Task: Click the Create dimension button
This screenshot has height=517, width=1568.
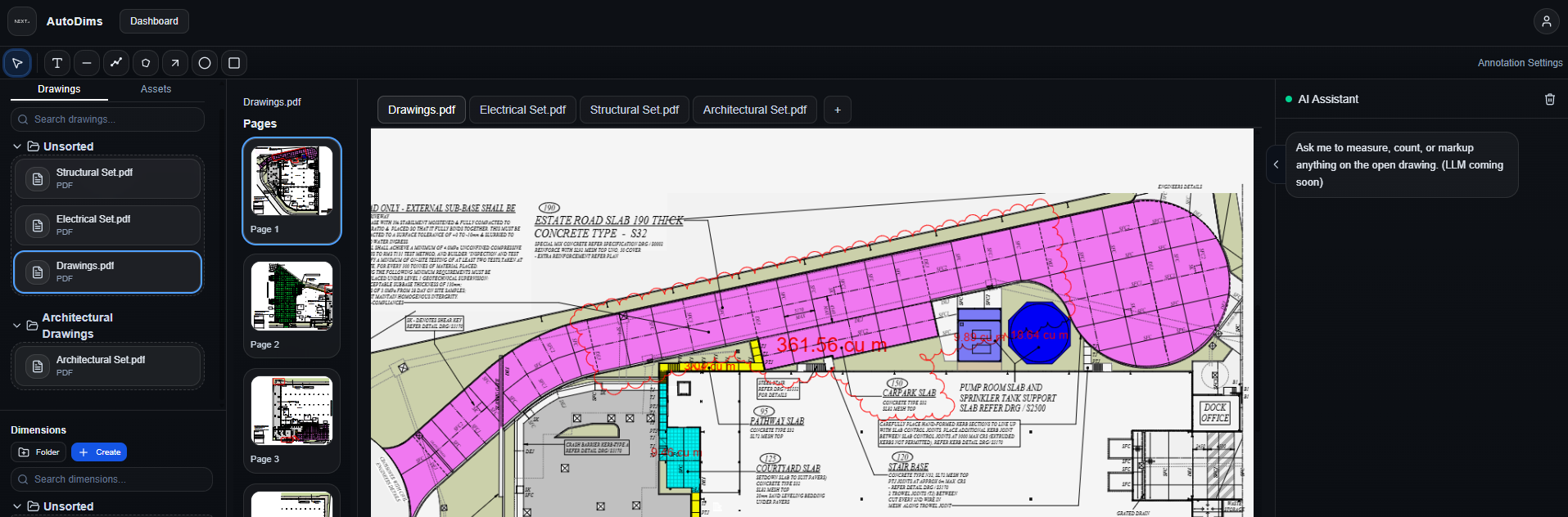Action: (99, 452)
